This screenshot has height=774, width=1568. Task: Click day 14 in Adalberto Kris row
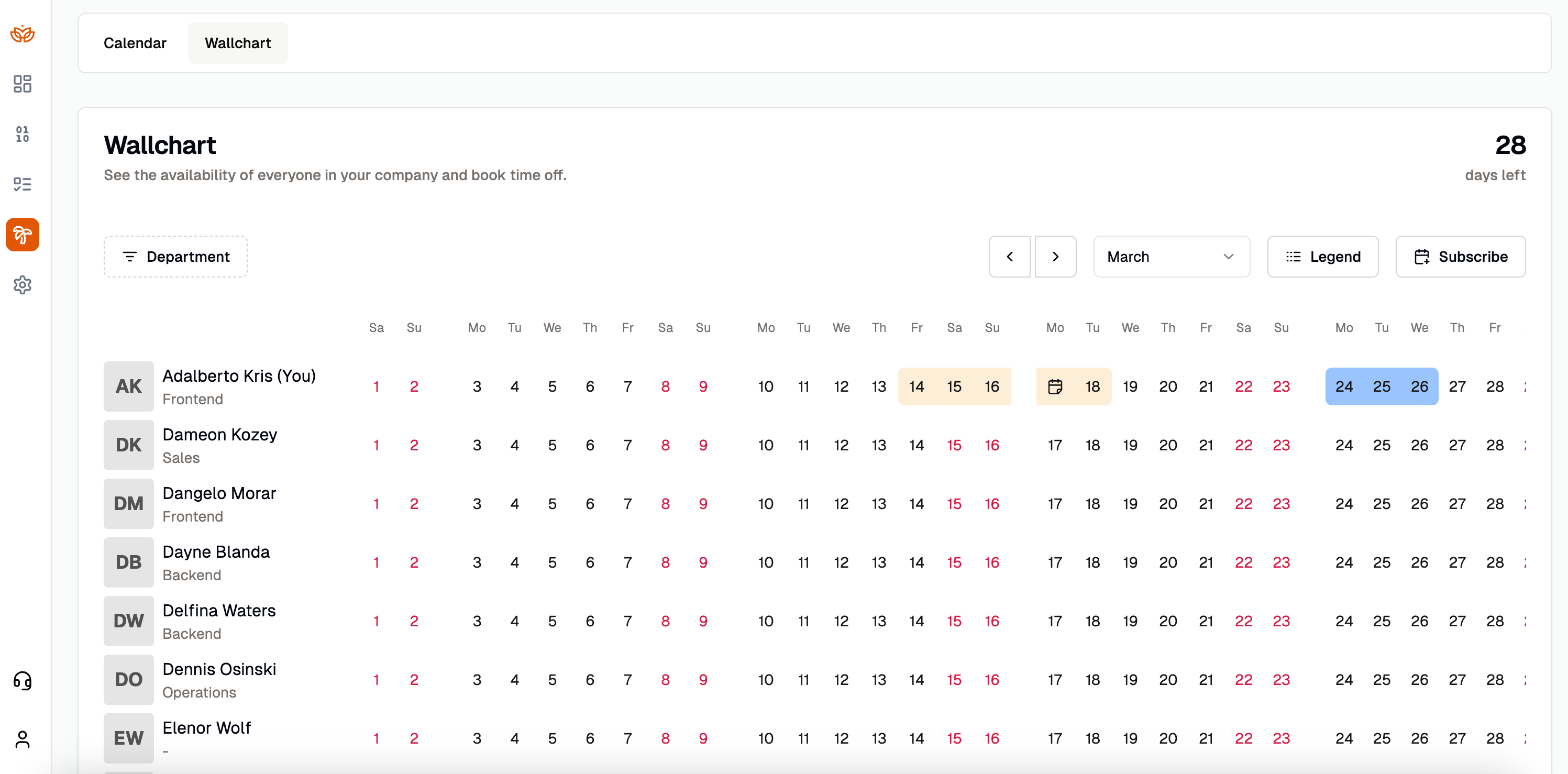coord(916,386)
